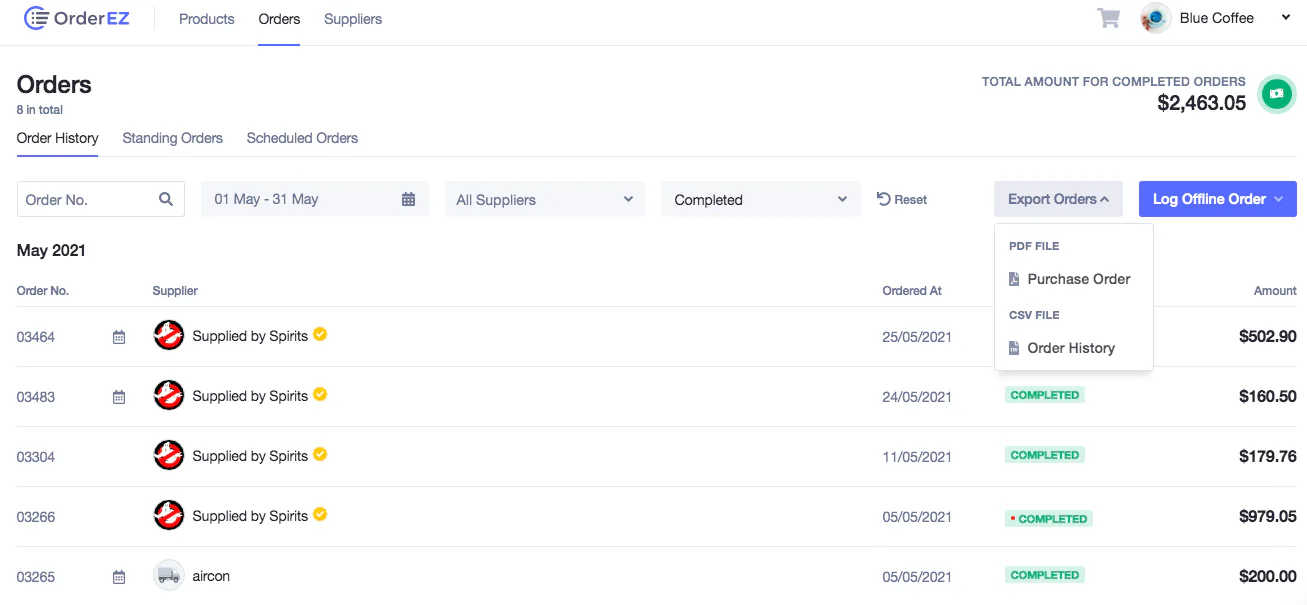Click the CSV file icon beside Order History
Image resolution: width=1307 pixels, height=605 pixels.
click(1014, 348)
